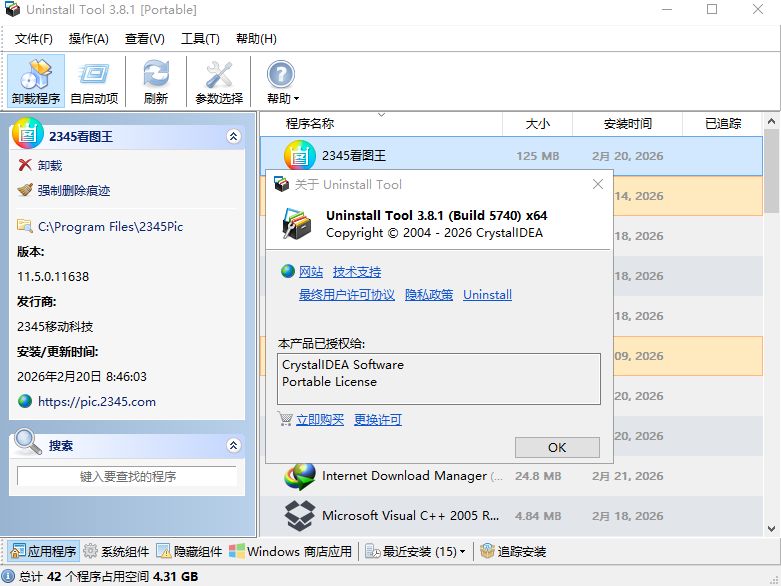Open the 文件(F) menu

34,38
